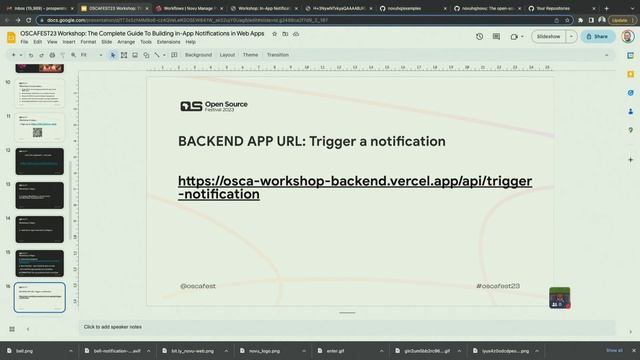Click the Google Meet camera icon

point(514,36)
